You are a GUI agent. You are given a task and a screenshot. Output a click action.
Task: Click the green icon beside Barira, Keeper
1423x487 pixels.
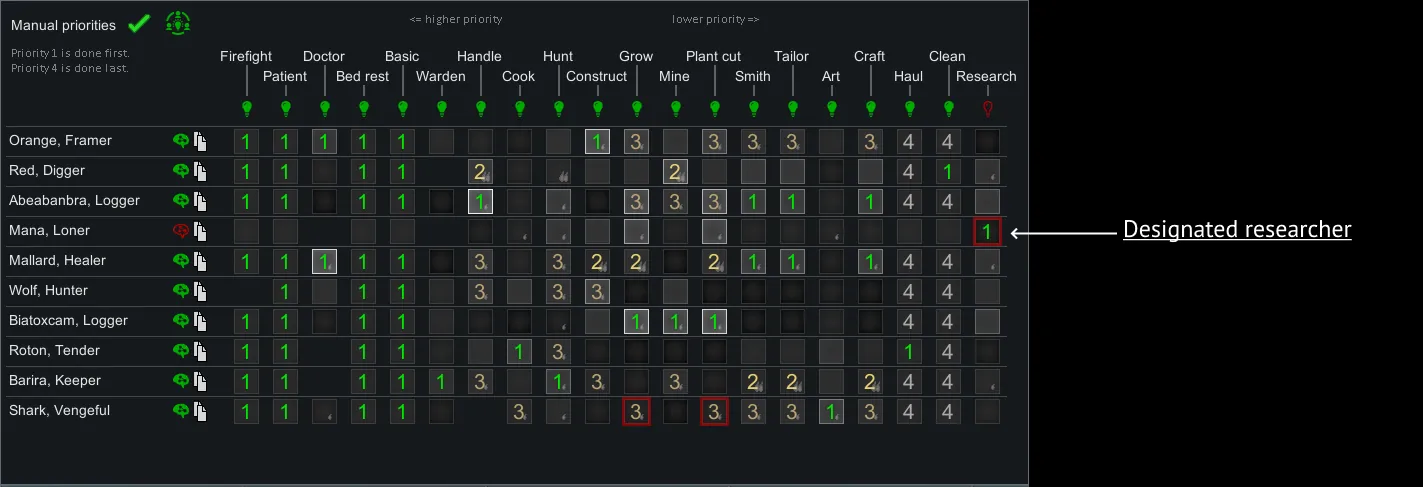[181, 381]
